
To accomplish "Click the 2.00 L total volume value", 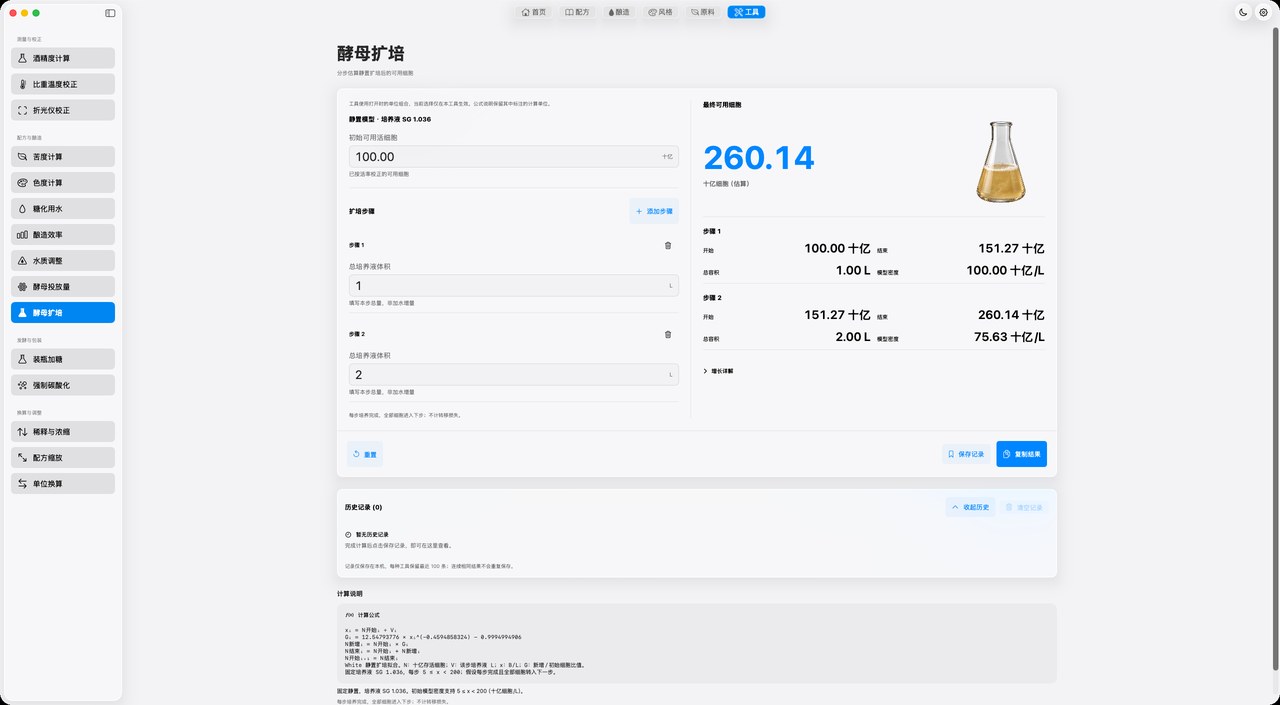I will point(853,337).
